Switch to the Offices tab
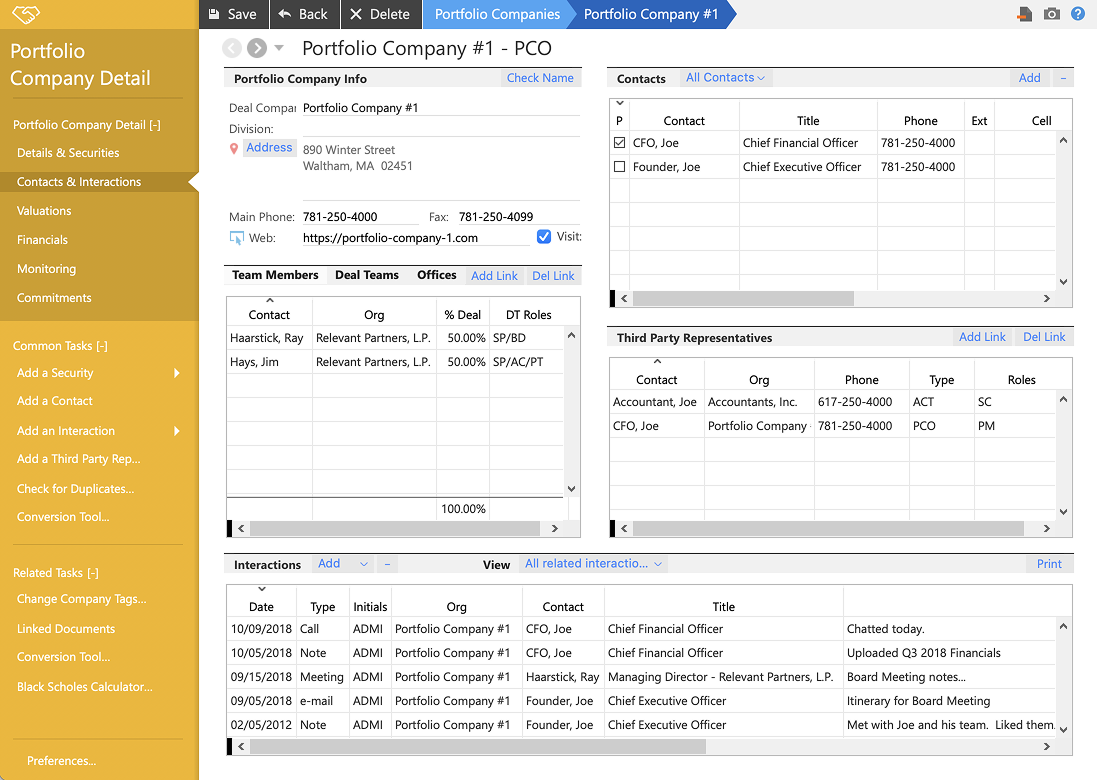Image resolution: width=1097 pixels, height=780 pixels. click(x=437, y=275)
